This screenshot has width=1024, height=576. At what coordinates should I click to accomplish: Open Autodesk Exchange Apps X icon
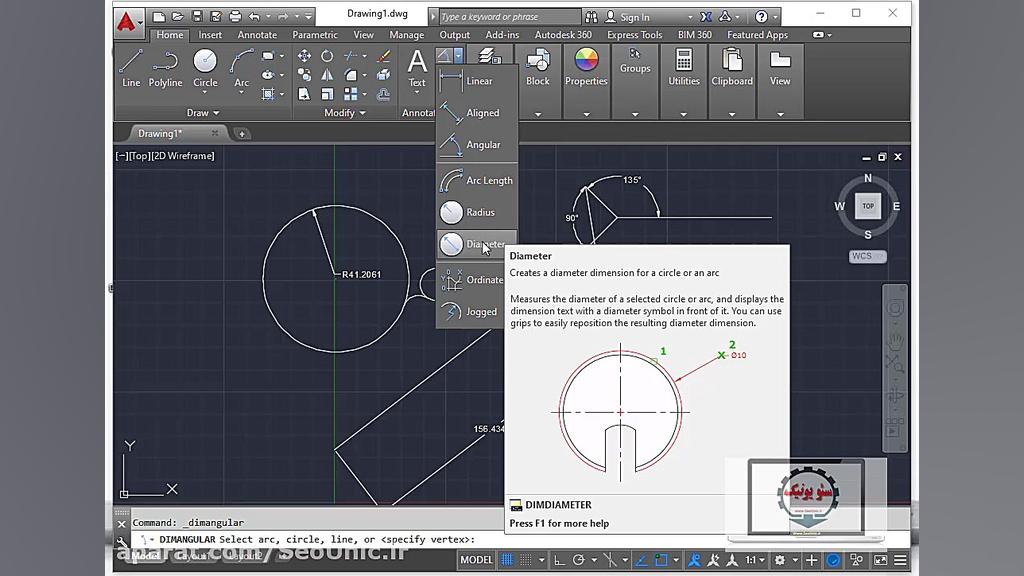[x=706, y=17]
